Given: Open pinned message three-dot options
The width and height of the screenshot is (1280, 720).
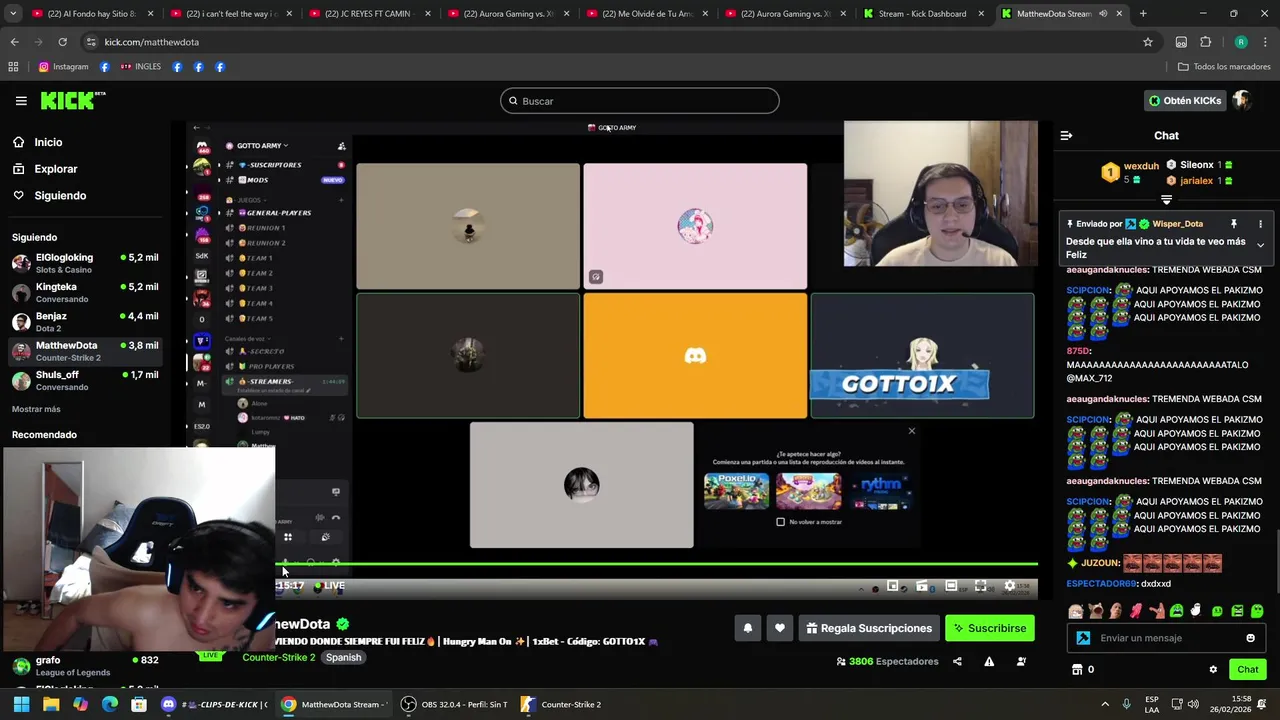Looking at the screenshot, I should pos(1260,224).
